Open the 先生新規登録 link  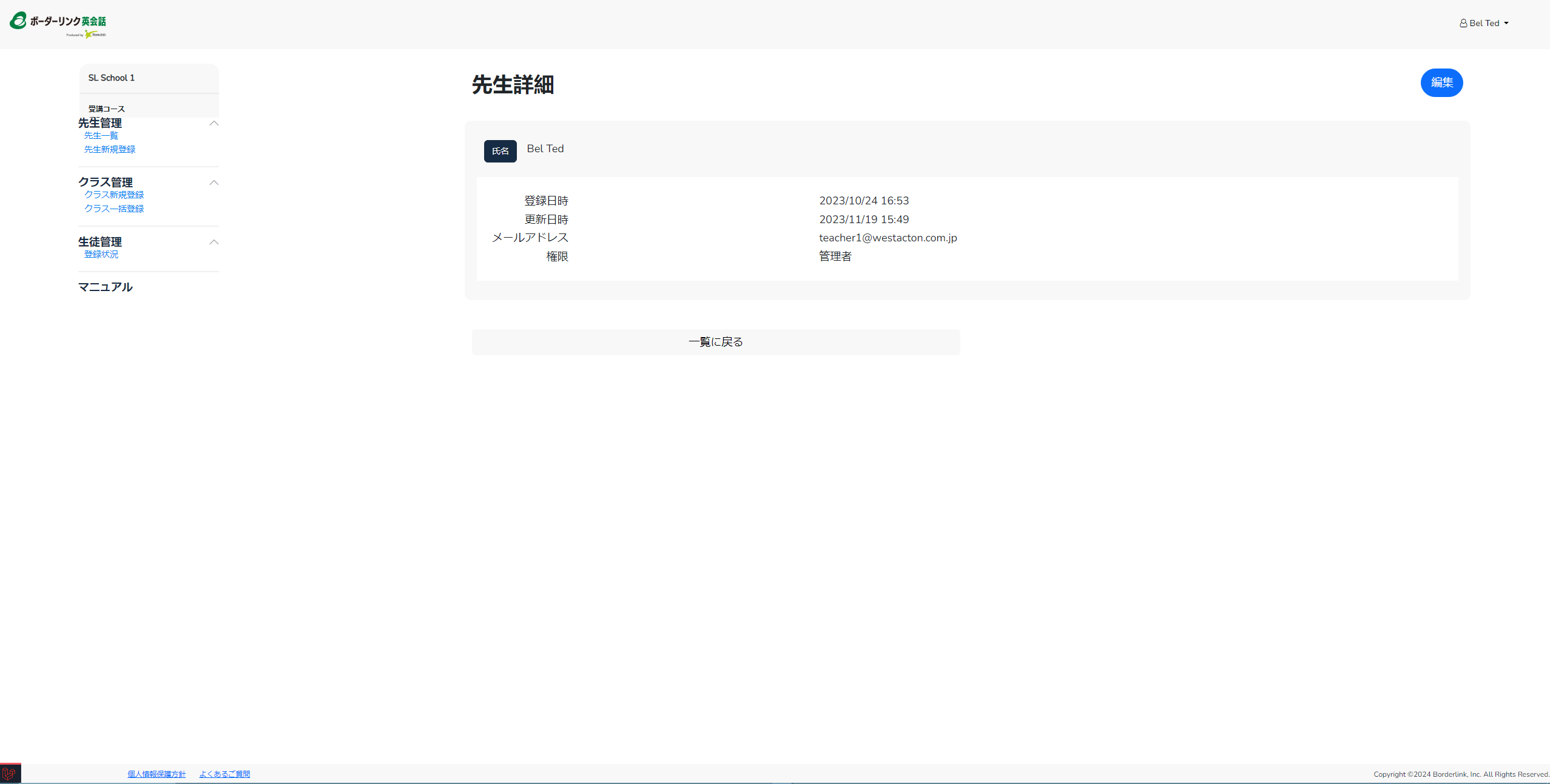point(110,150)
